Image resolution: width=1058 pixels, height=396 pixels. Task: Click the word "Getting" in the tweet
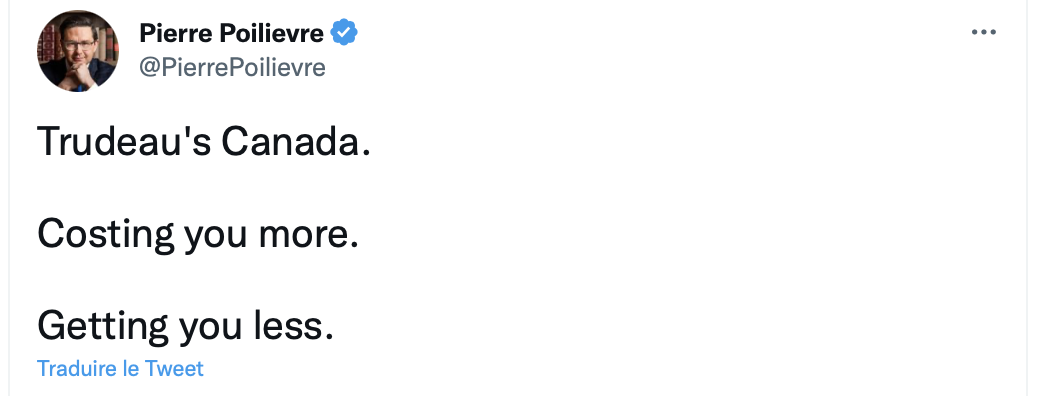pos(103,327)
